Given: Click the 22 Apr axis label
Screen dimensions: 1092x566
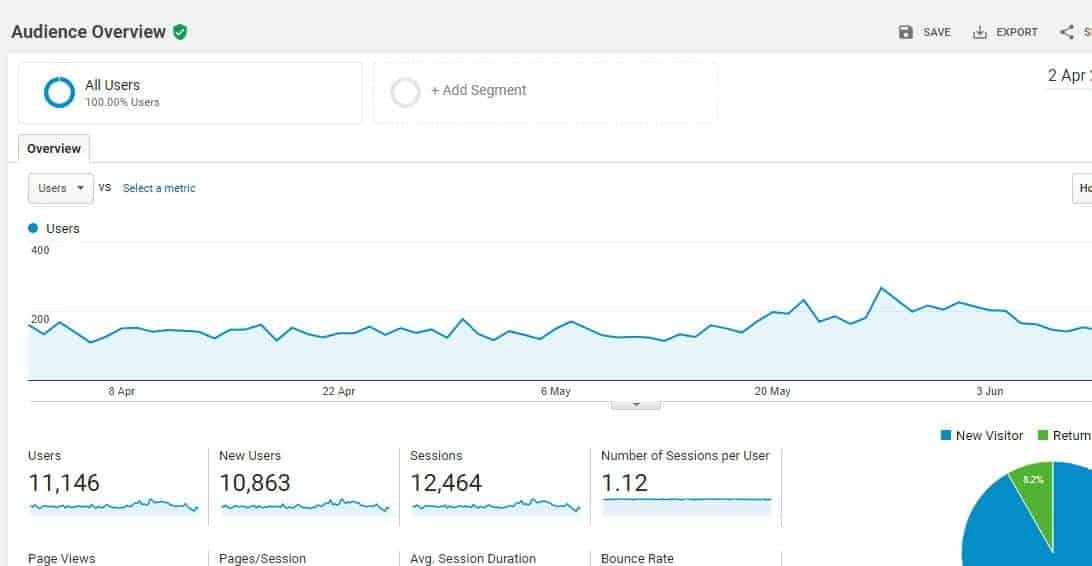Looking at the screenshot, I should point(338,391).
